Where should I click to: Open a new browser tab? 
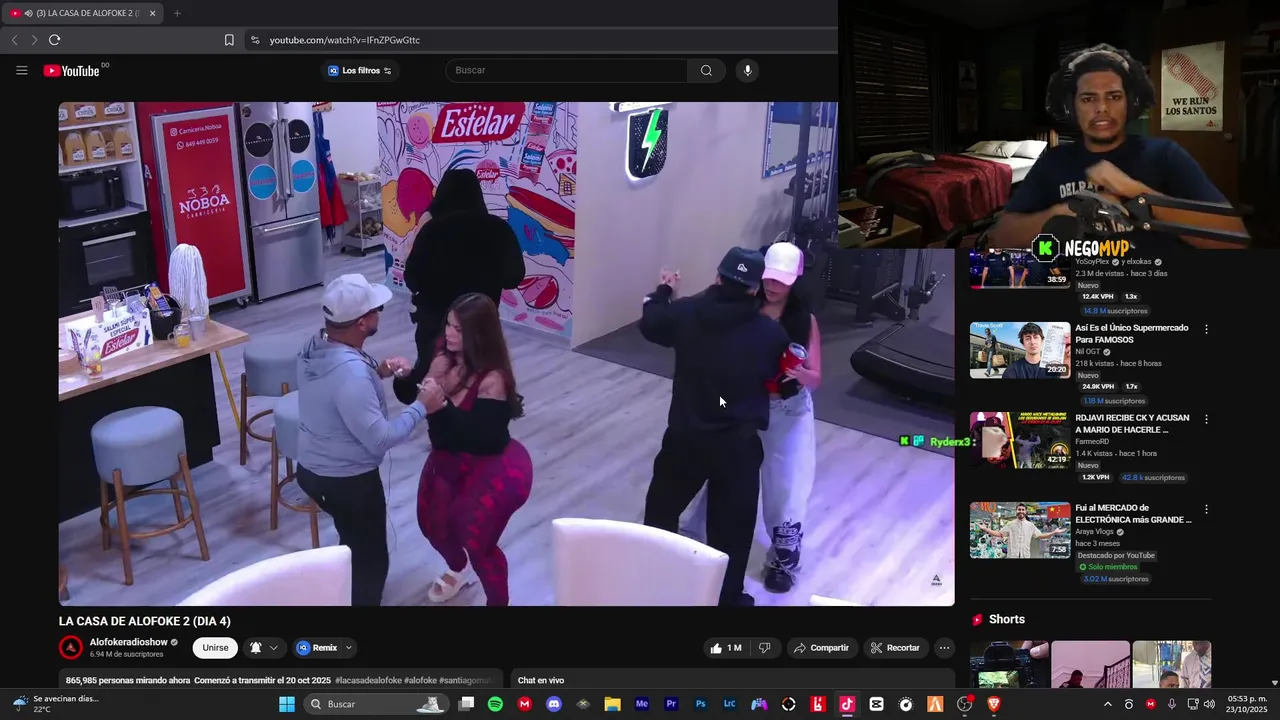tap(177, 13)
